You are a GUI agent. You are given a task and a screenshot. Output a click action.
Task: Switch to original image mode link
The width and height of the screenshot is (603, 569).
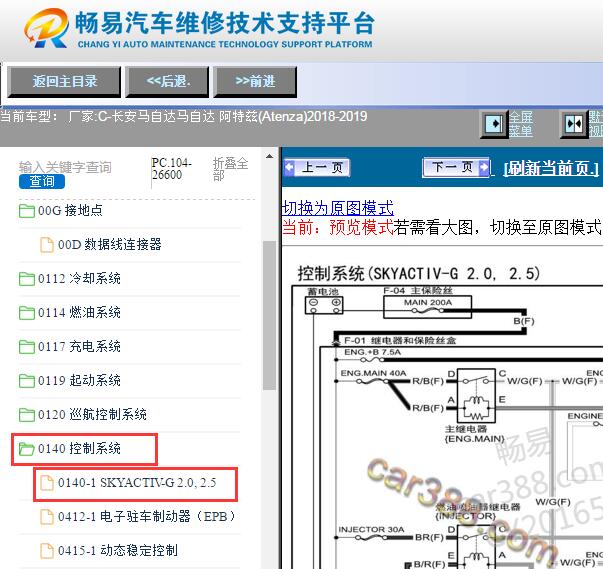(338, 208)
